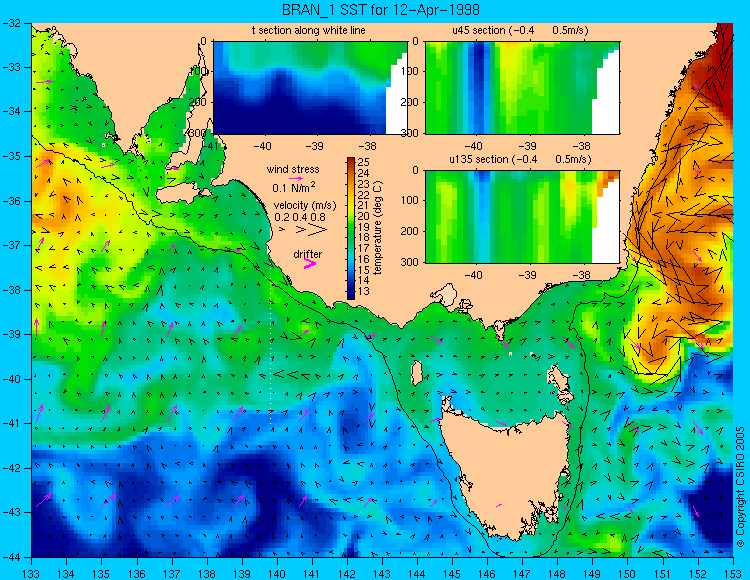750x580 pixels.
Task: Click the medium 0.4 m/s velocity legend arrowhead
Action: 301,230
